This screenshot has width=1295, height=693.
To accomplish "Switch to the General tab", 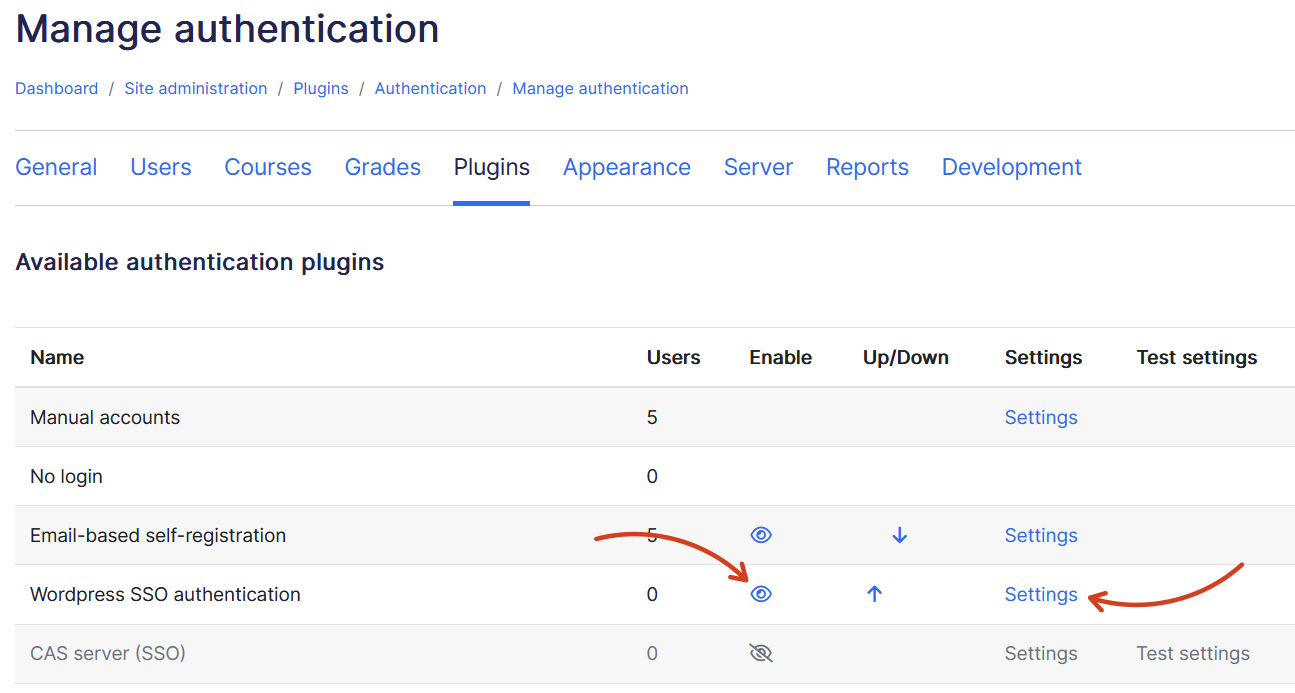I will coord(56,167).
